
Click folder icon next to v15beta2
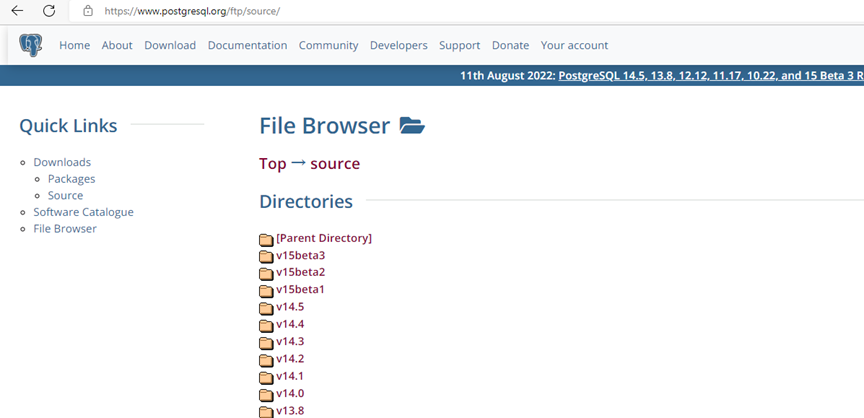coord(266,273)
